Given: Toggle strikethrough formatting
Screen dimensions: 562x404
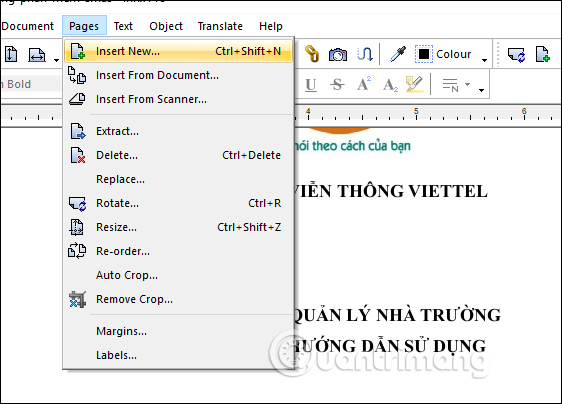Looking at the screenshot, I should click(337, 85).
